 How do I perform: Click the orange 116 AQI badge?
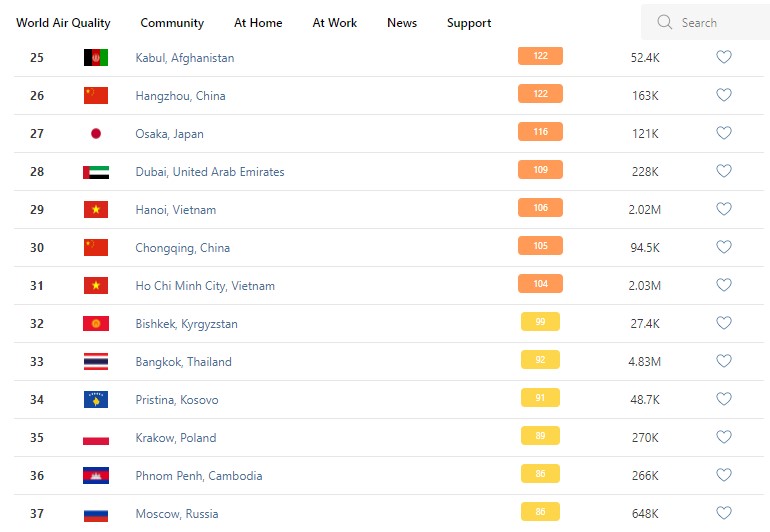[540, 132]
